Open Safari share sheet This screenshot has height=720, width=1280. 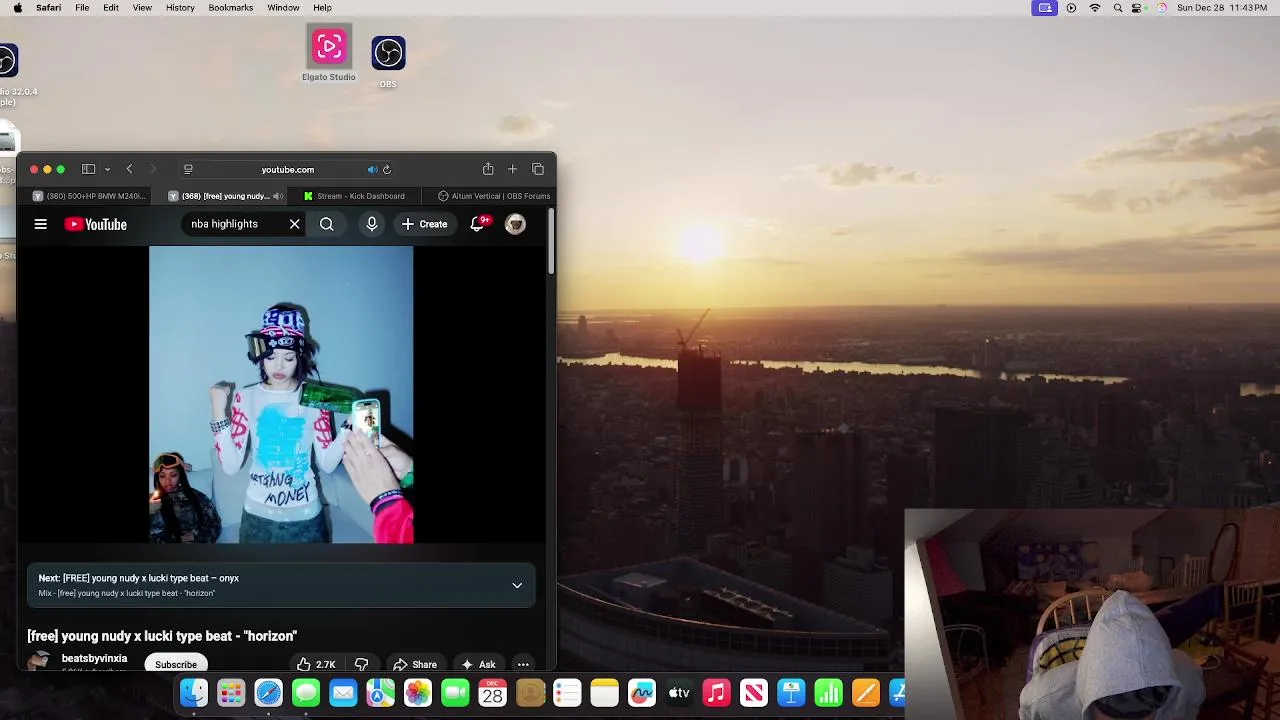pos(488,169)
